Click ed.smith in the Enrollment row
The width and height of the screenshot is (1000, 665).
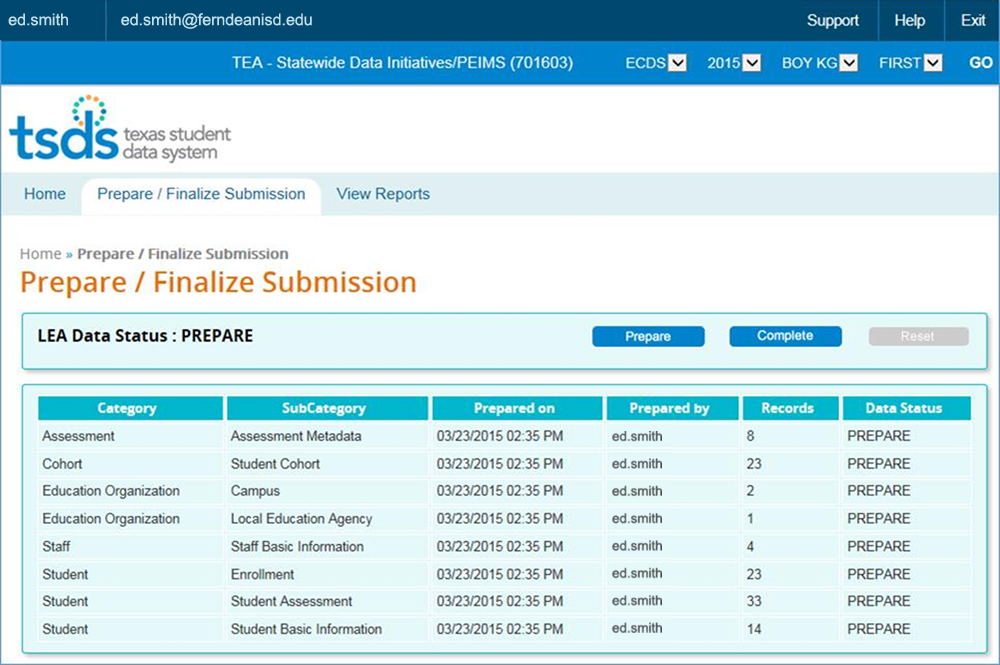(x=636, y=574)
